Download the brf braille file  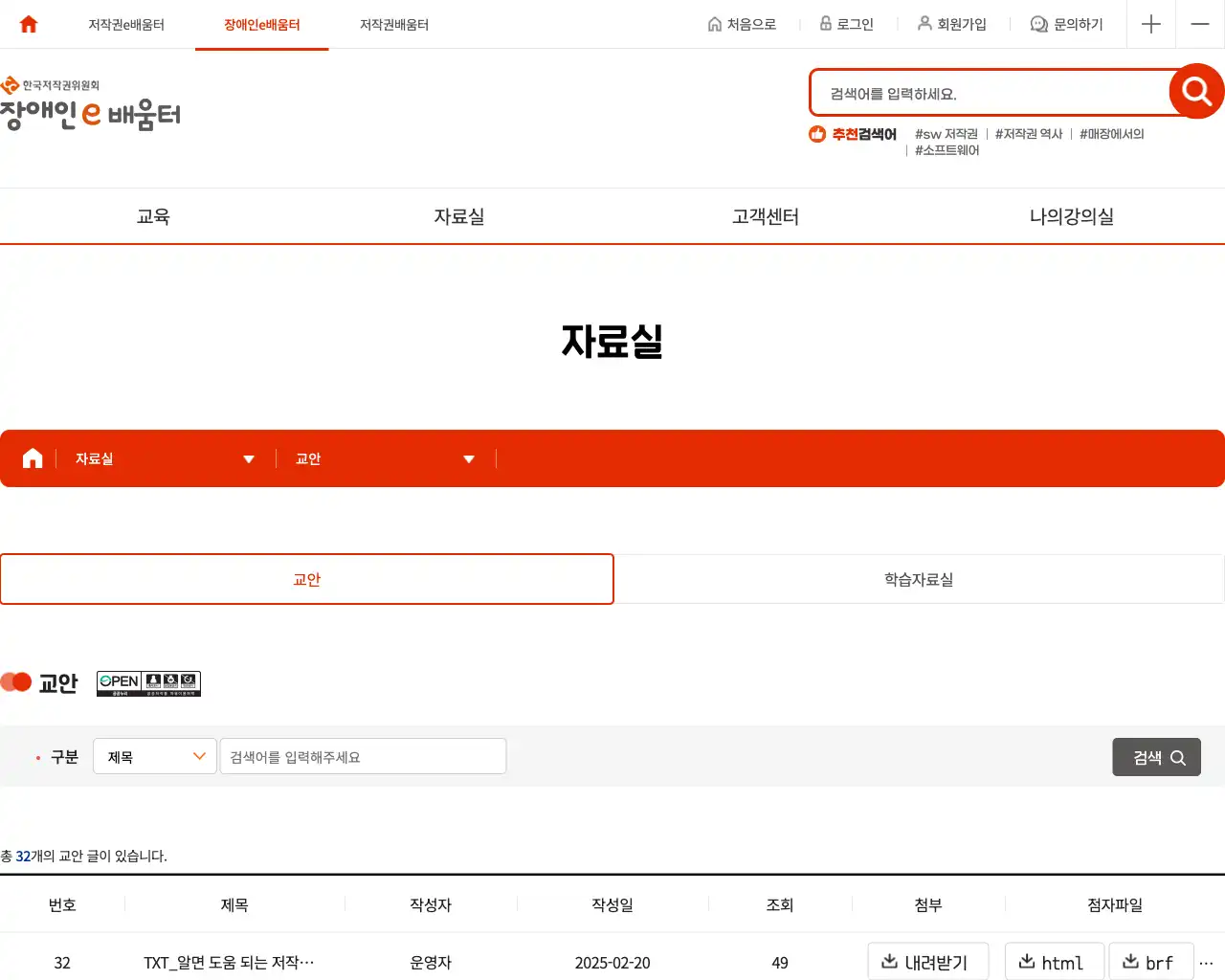point(1151,963)
